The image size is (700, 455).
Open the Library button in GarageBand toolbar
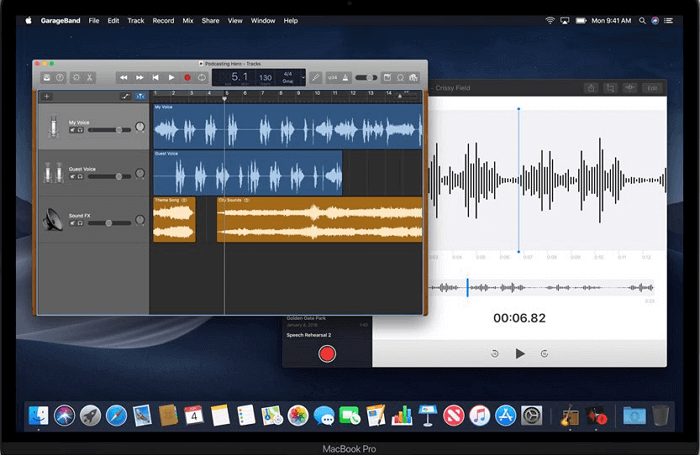tap(46, 77)
